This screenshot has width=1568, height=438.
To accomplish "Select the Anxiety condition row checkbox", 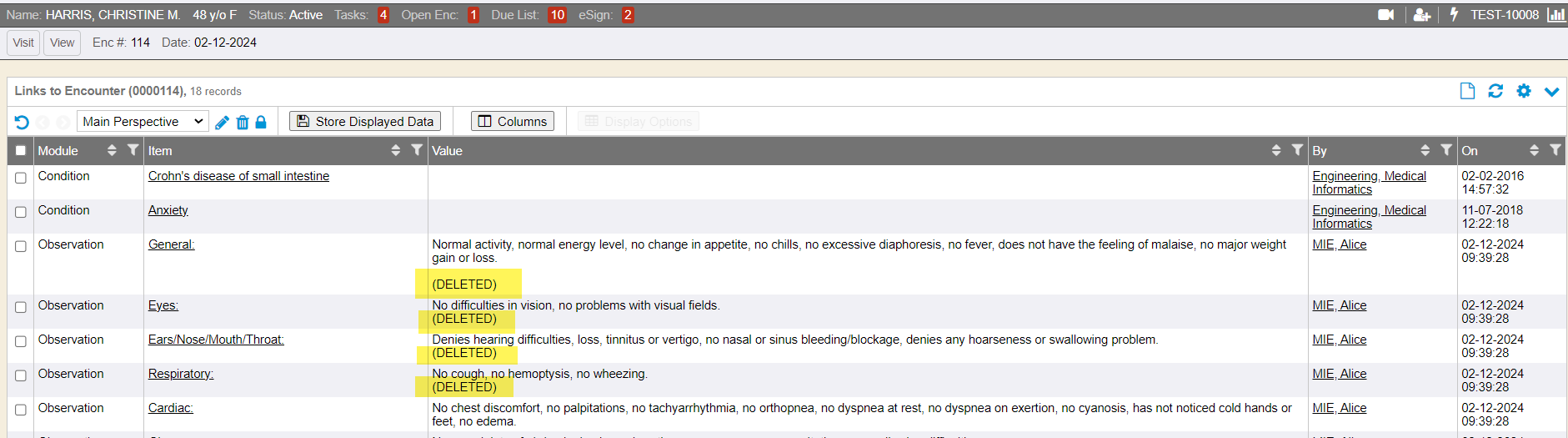I will 21,212.
